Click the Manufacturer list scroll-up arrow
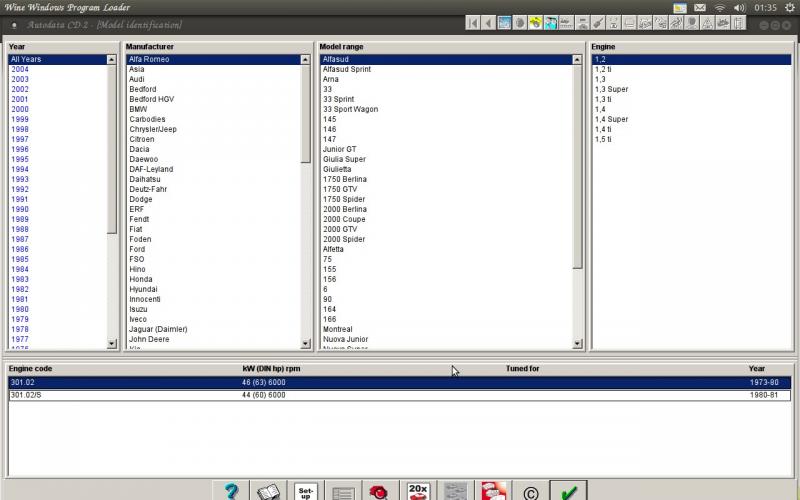Viewport: 800px width, 500px height. (x=305, y=60)
